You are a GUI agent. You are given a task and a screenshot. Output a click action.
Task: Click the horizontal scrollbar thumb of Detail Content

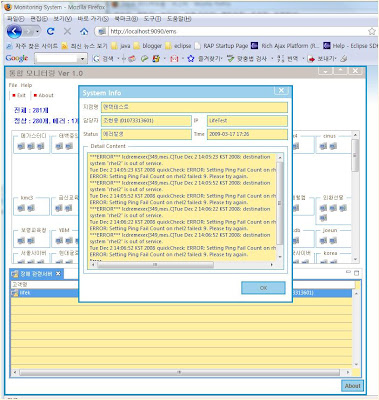point(155,265)
